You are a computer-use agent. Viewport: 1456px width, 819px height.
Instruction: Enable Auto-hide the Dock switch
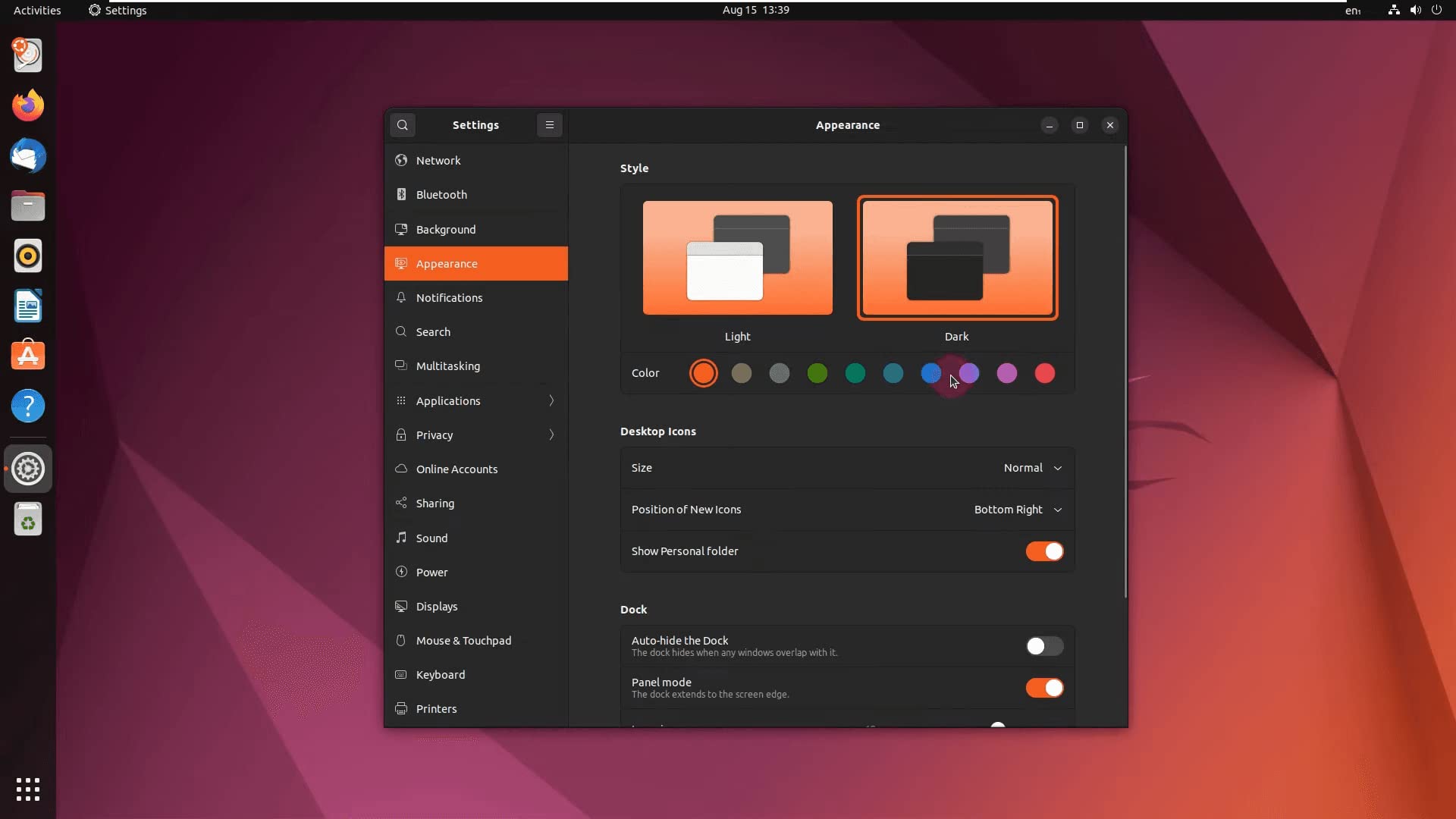[1044, 646]
